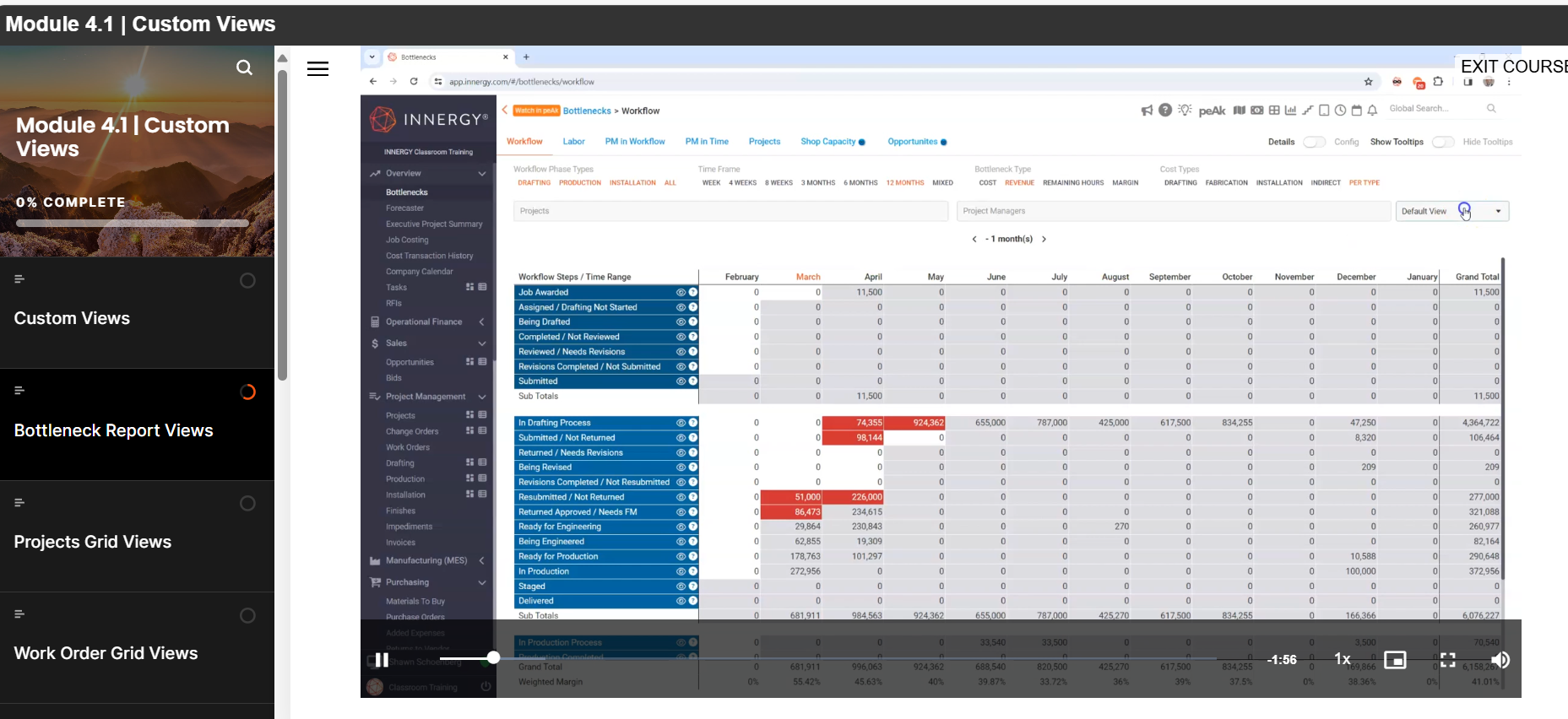Click the announcements megaphone icon

pos(1147,111)
